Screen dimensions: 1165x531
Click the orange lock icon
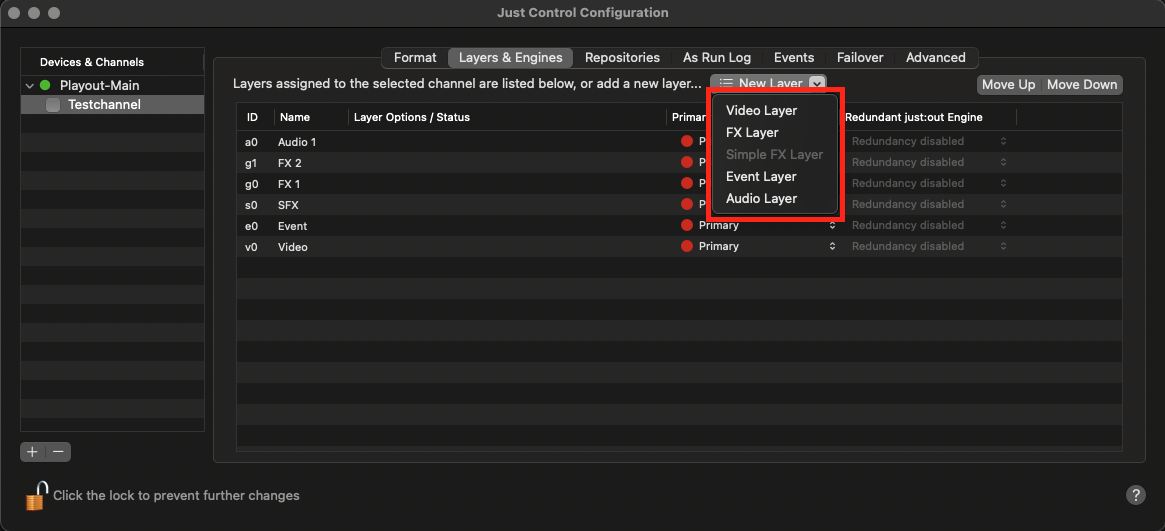[x=36, y=495]
